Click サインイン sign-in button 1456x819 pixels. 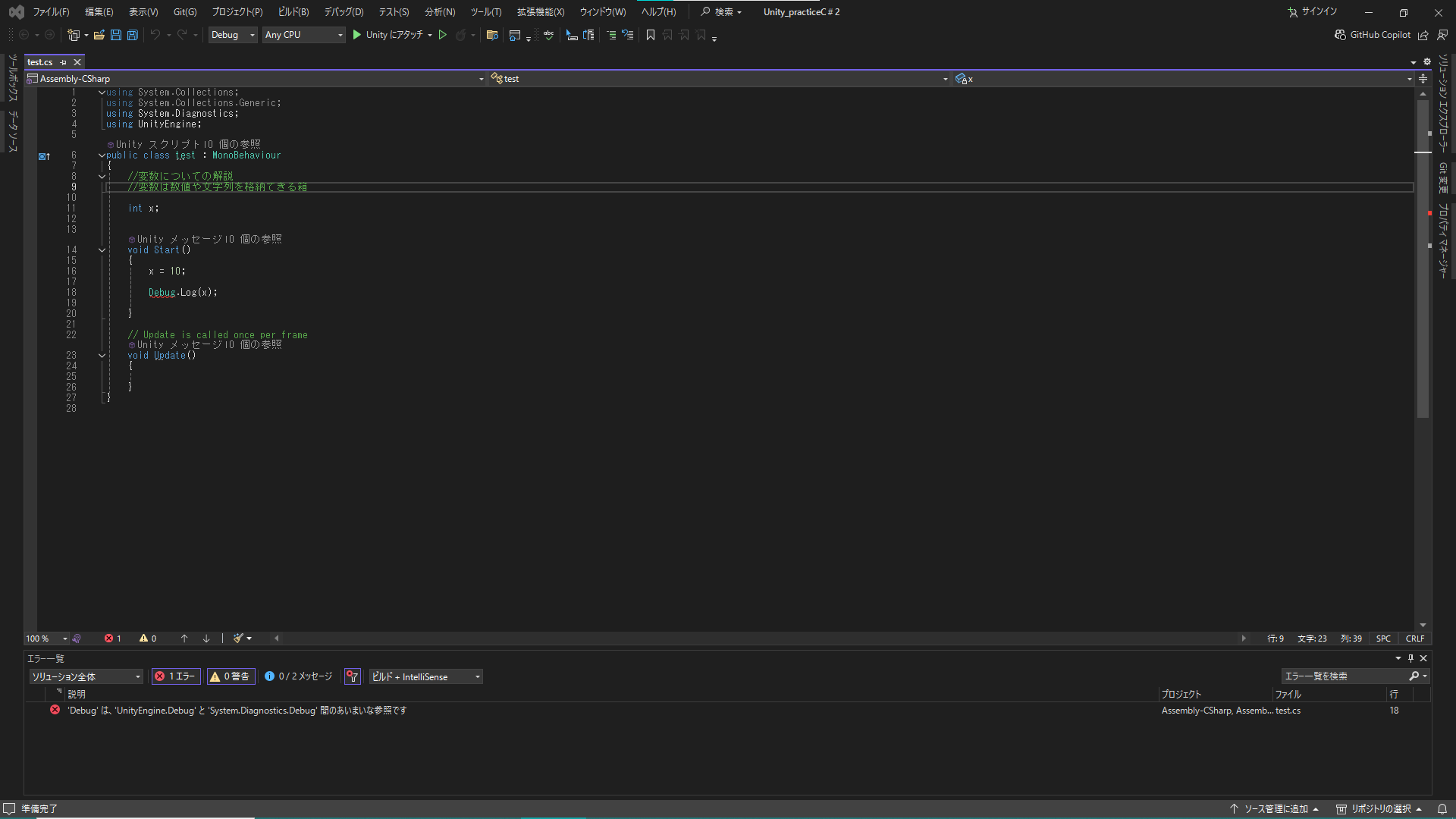1313,12
